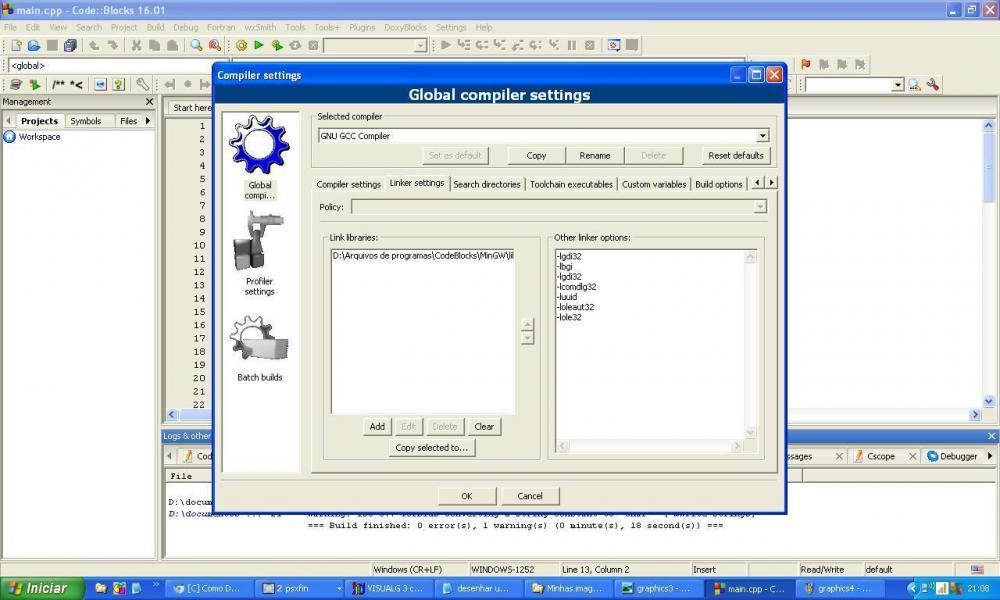1000x600 pixels.
Task: Open the DoxyBlocks menu
Action: pos(405,27)
